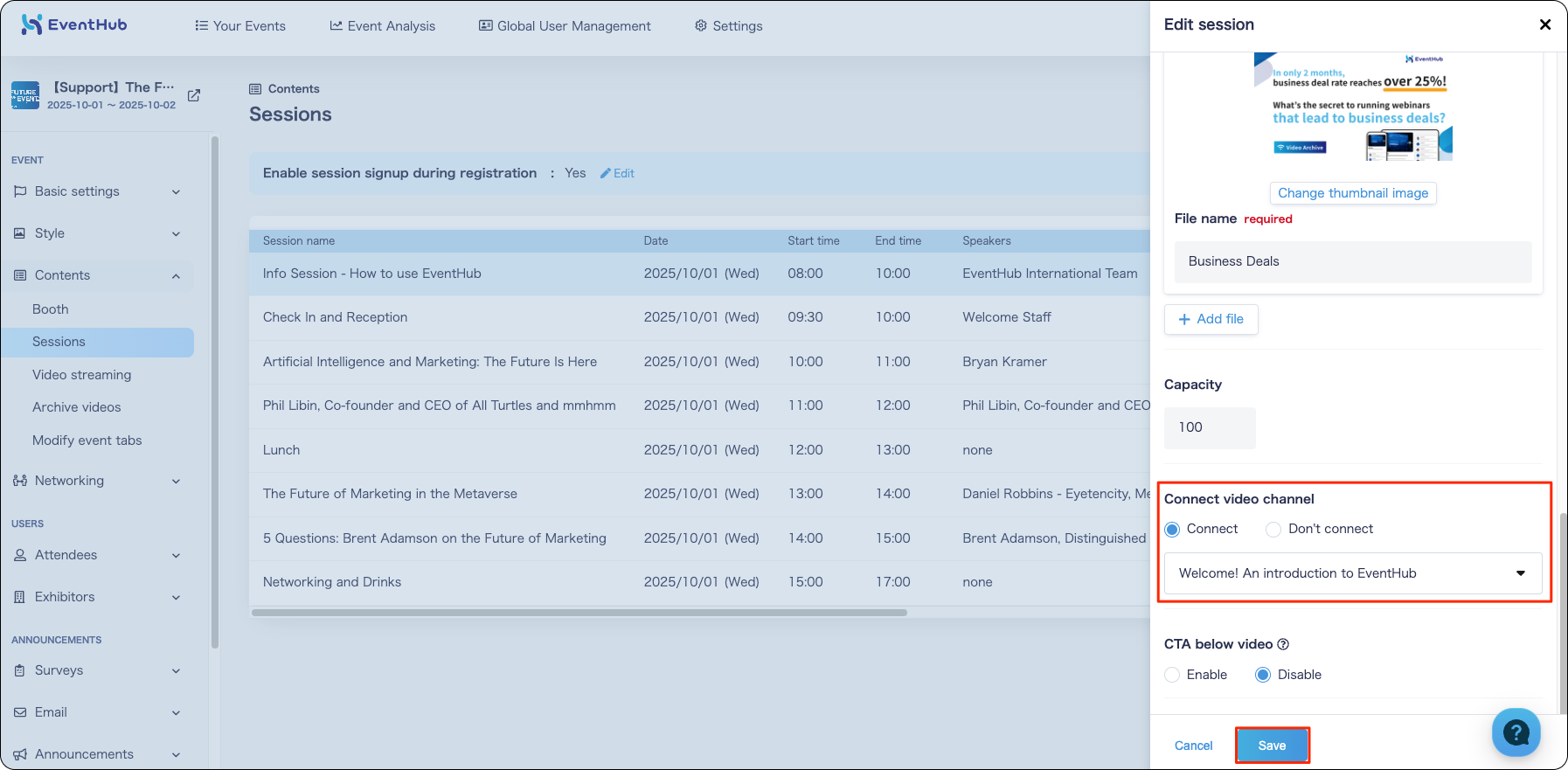Viewport: 1568px width, 770px height.
Task: Click the Capacity input field
Action: [1210, 427]
